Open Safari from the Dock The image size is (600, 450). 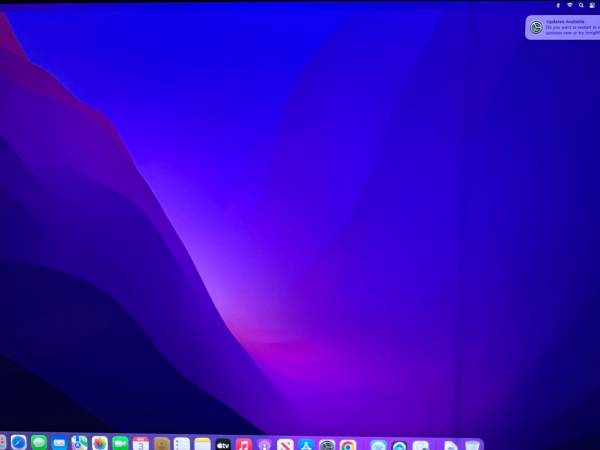(18, 443)
